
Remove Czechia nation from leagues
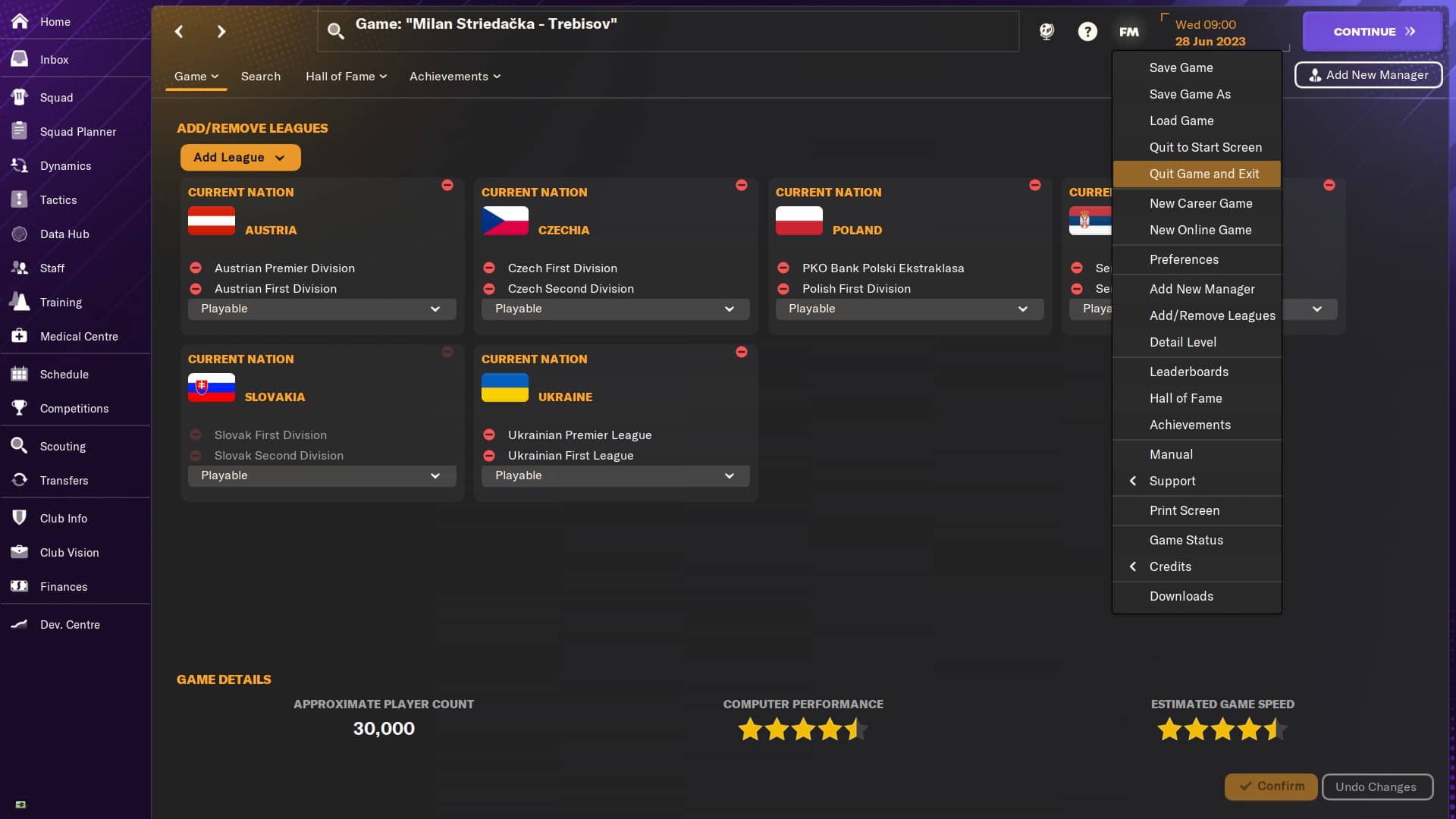[x=742, y=185]
